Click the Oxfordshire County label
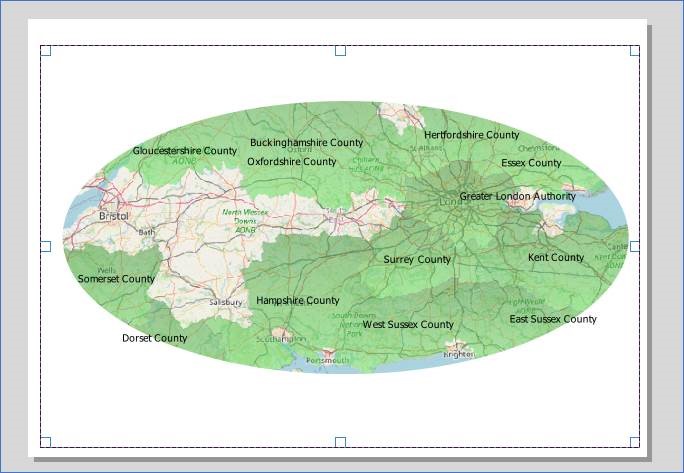The image size is (684, 473). point(291,161)
